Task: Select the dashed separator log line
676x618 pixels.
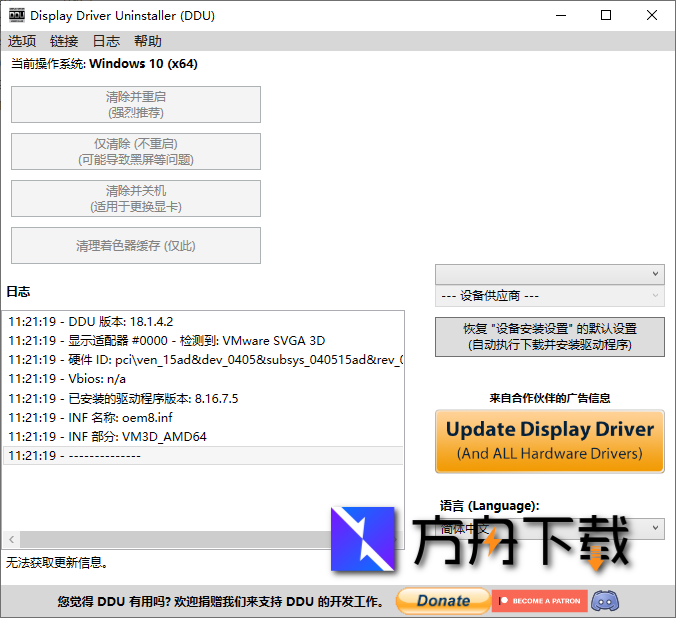Action: click(203, 455)
